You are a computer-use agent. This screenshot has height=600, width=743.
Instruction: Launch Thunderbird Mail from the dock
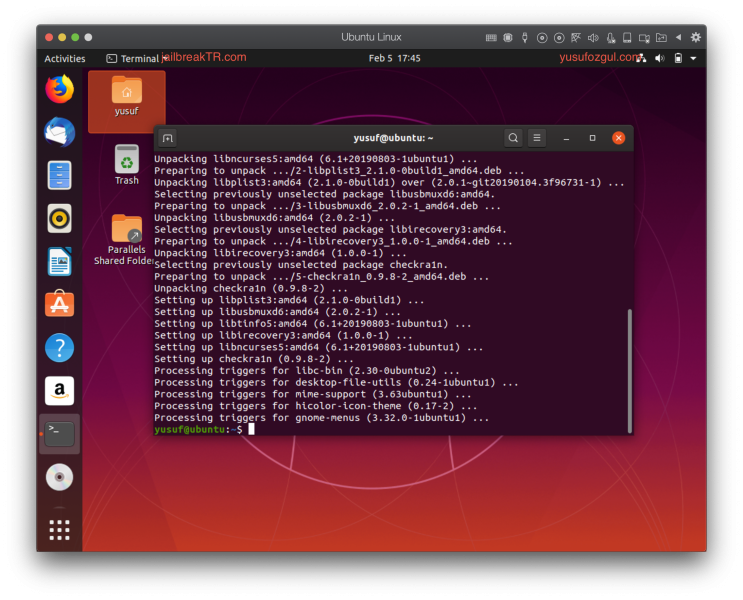click(x=59, y=132)
